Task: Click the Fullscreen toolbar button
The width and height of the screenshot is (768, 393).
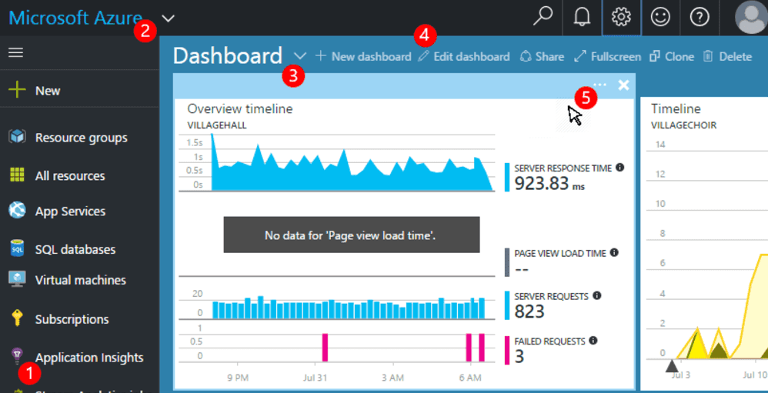Action: pos(607,57)
